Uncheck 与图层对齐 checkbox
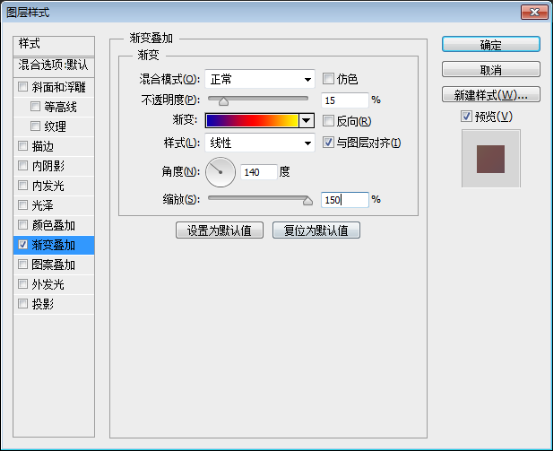The height and width of the screenshot is (452, 554). pos(328,142)
